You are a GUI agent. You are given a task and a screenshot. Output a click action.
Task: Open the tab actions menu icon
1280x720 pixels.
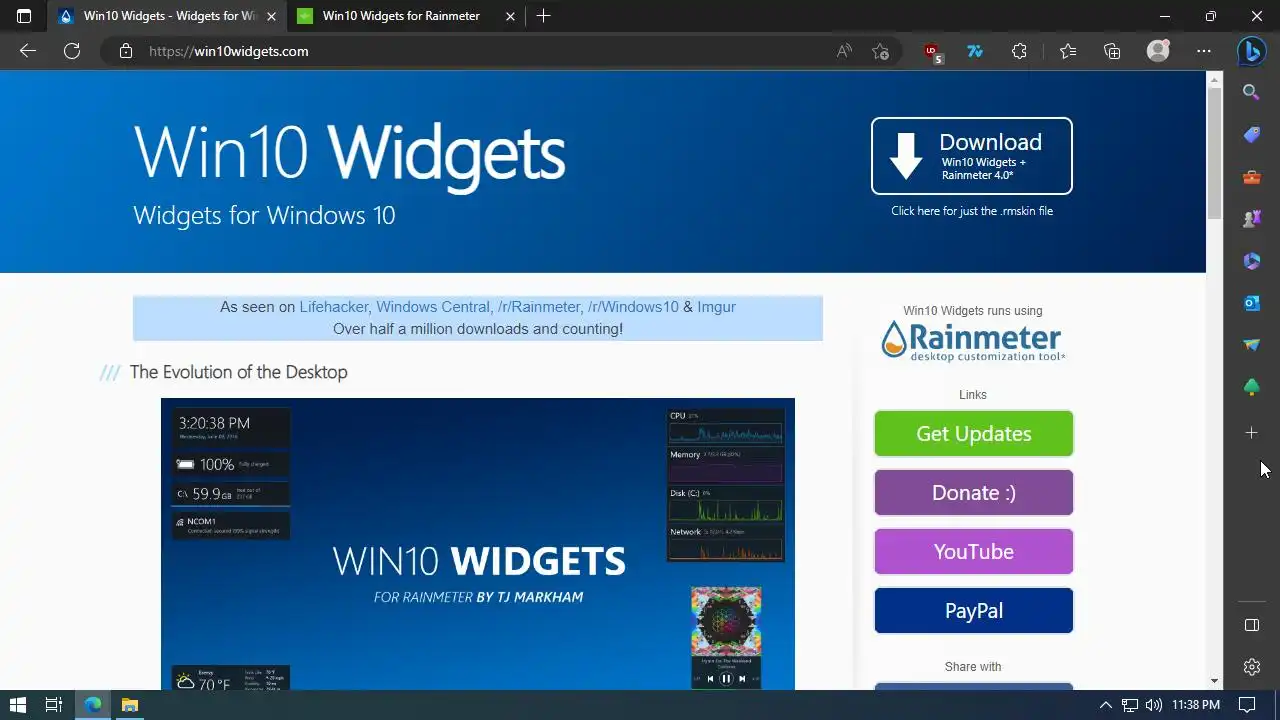coord(24,16)
